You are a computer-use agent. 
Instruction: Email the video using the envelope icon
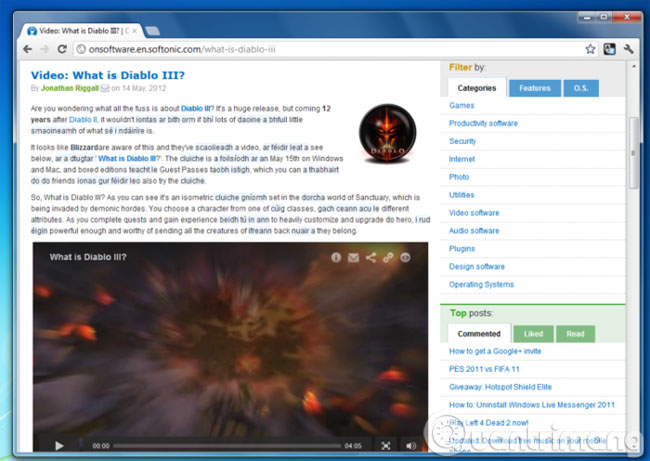click(353, 258)
